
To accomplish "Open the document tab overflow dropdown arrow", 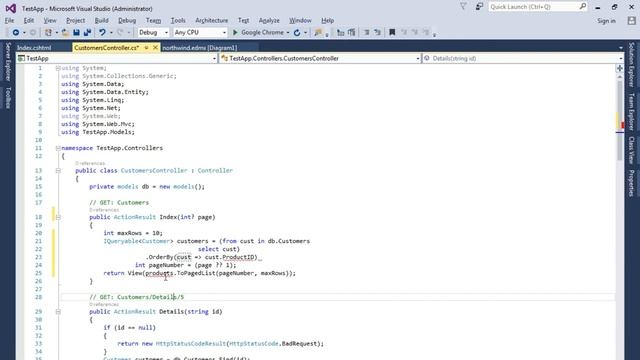I will 621,48.
